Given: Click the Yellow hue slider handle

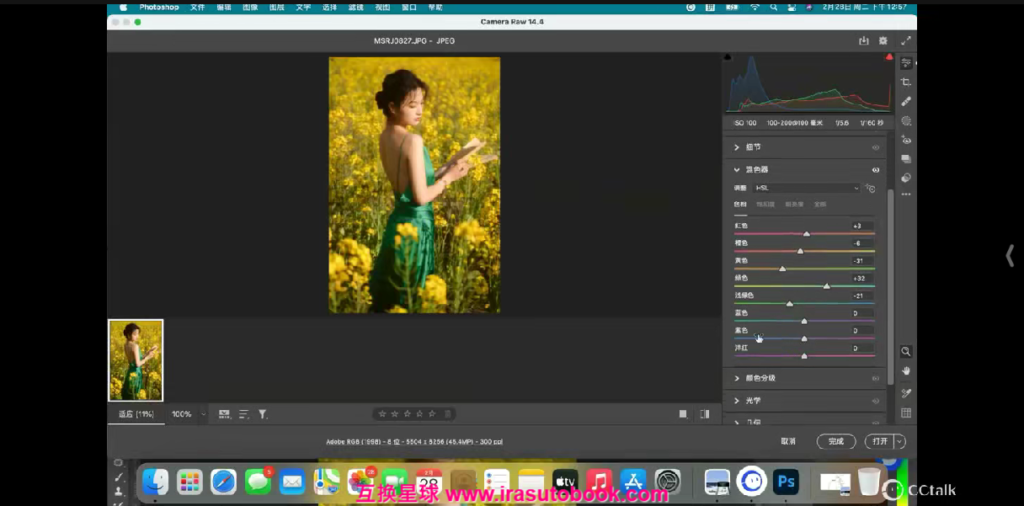Looking at the screenshot, I should tap(782, 268).
